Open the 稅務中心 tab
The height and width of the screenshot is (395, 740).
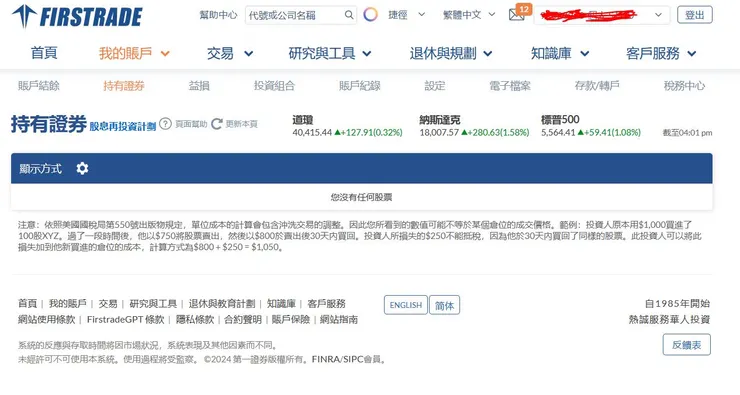click(684, 86)
